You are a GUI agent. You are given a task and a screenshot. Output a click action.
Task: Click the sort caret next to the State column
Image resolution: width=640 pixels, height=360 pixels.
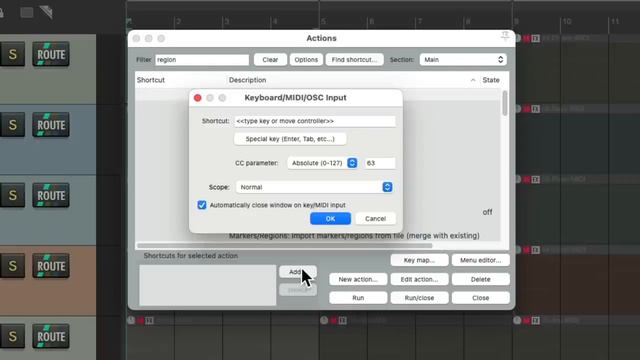473,80
